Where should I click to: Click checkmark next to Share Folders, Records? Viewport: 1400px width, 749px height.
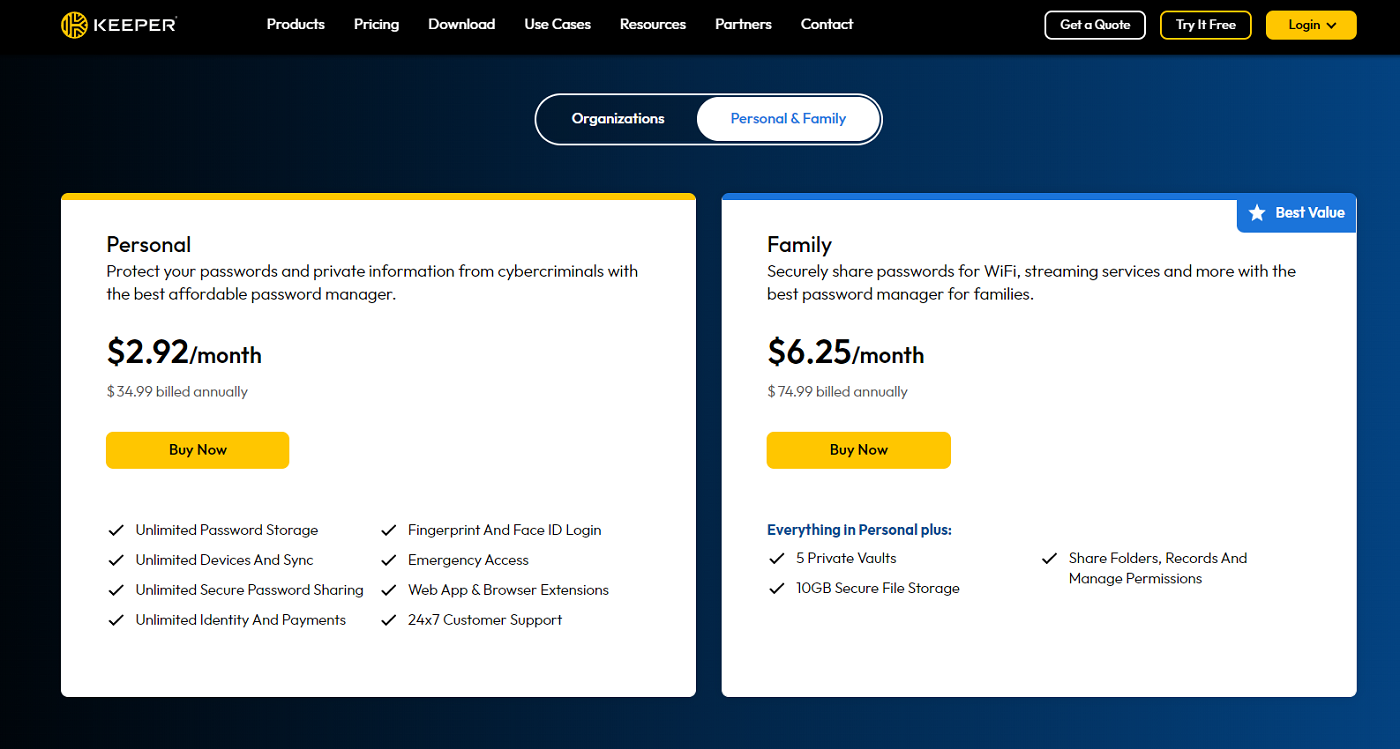1049,558
